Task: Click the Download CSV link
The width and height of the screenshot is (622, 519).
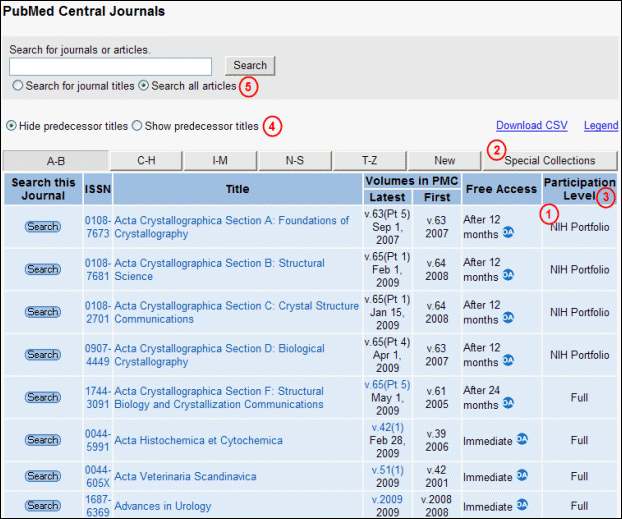Action: 531,126
